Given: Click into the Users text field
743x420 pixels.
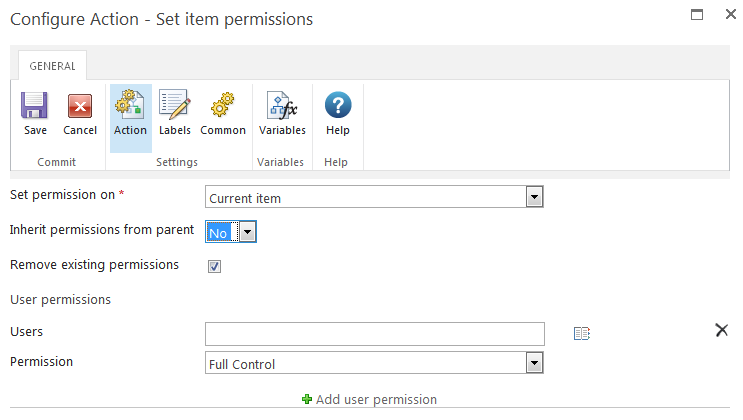Looking at the screenshot, I should tap(374, 333).
